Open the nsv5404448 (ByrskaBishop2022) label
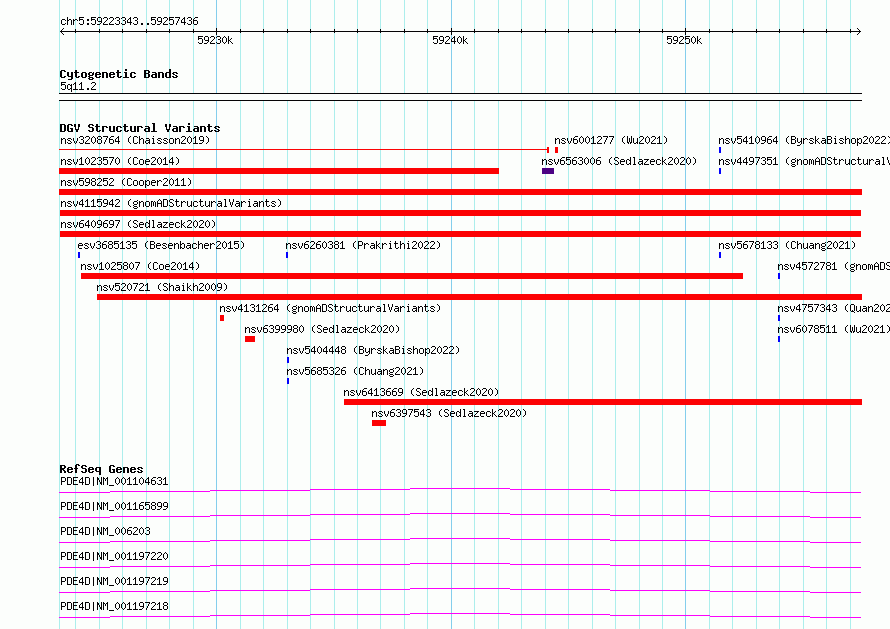 point(373,350)
